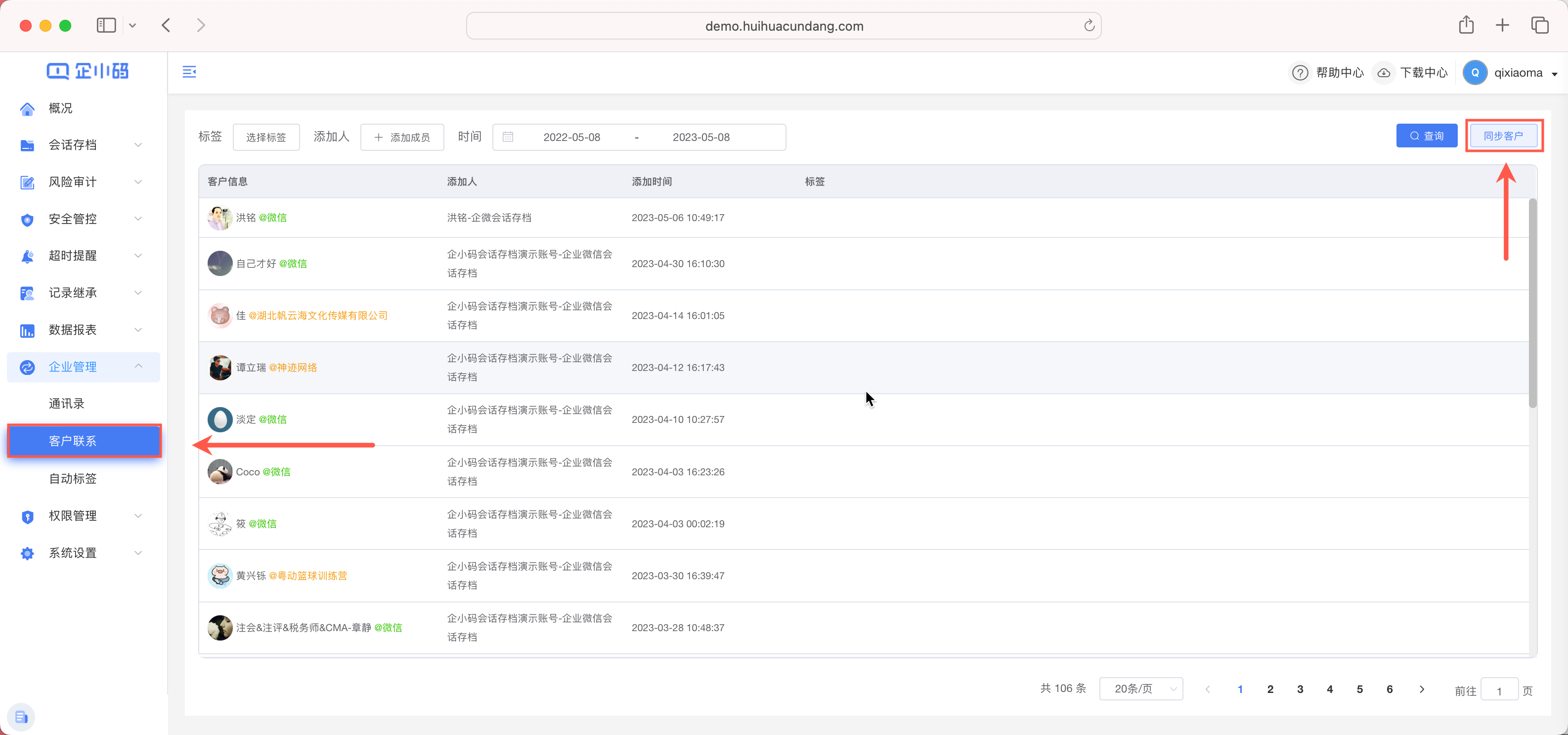The width and height of the screenshot is (1568, 735).
Task: Open 下载中心
Action: click(x=1423, y=73)
